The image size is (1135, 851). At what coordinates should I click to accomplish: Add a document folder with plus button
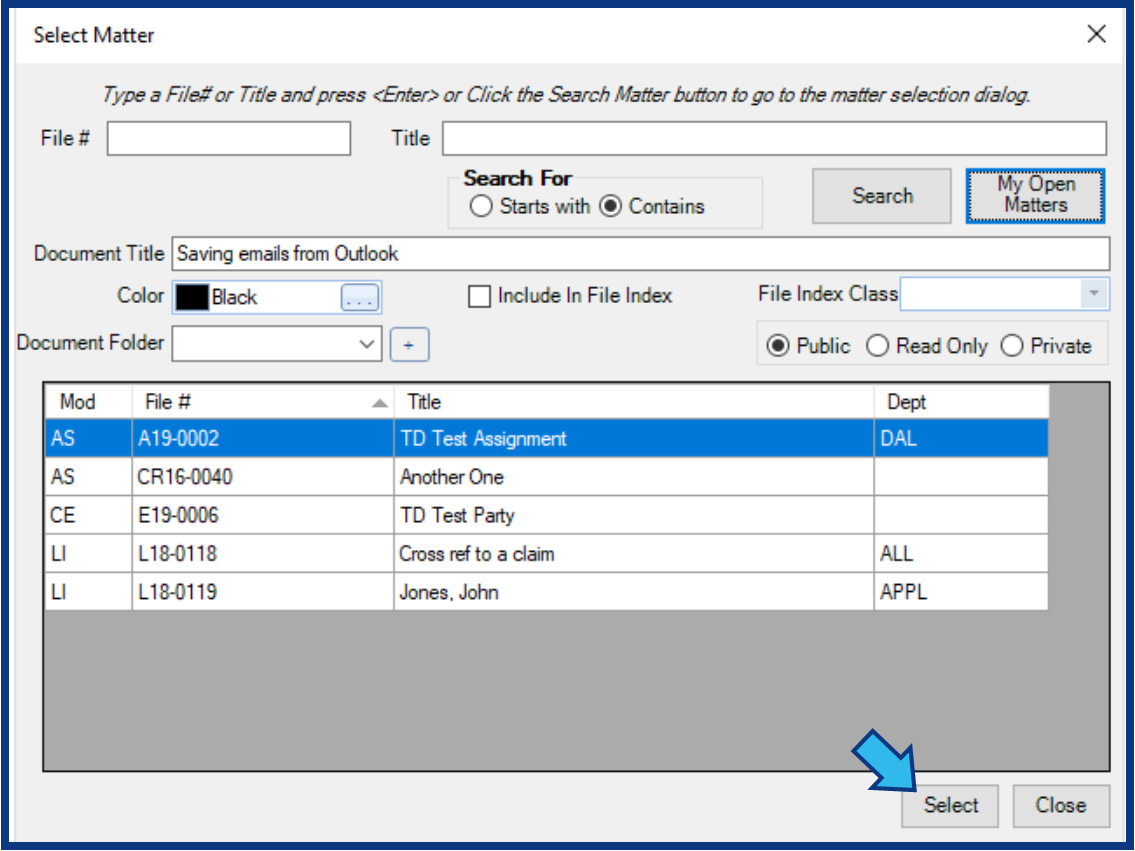tap(409, 344)
